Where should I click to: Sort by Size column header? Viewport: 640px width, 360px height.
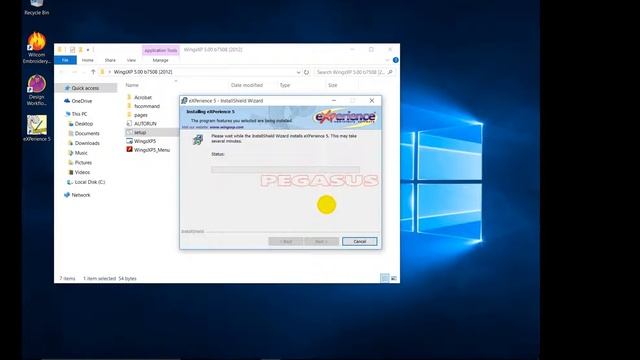[x=333, y=85]
